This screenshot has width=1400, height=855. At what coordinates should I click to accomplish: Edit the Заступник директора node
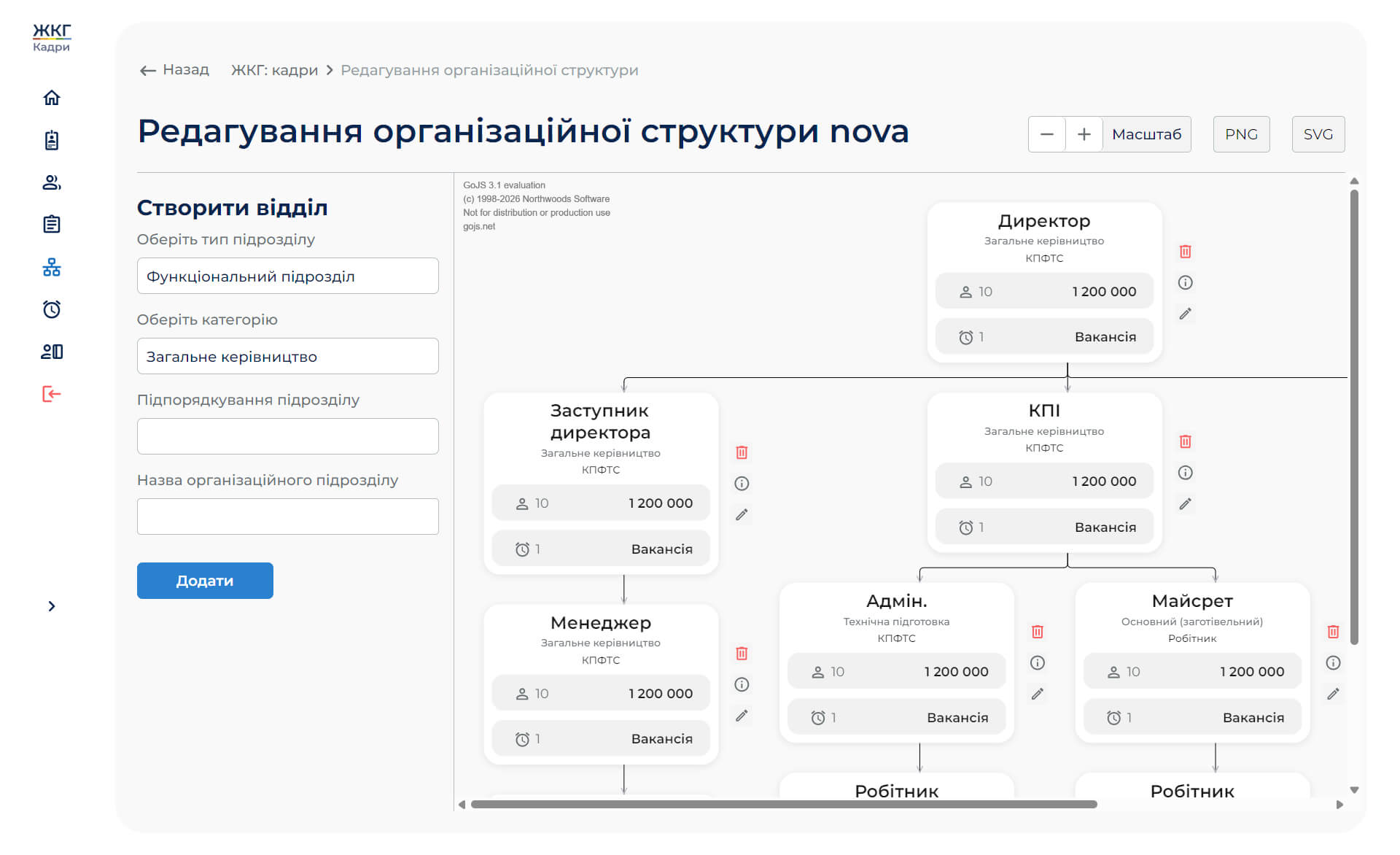(742, 515)
